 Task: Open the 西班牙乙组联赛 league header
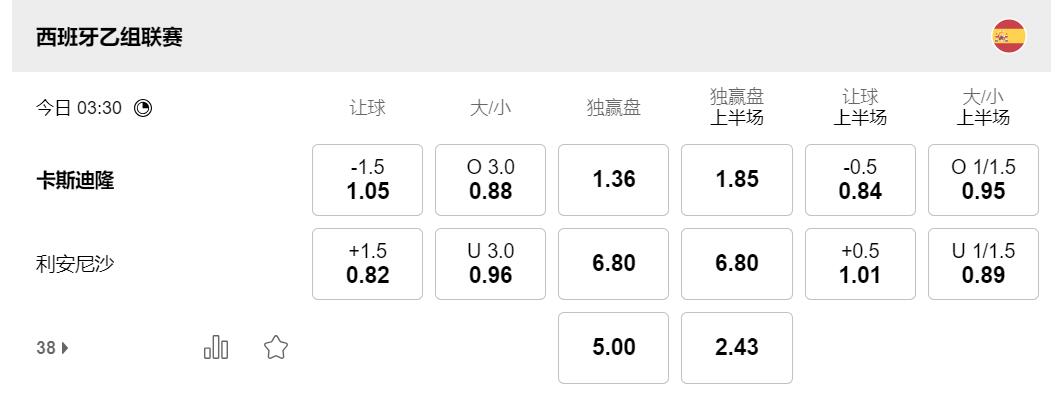click(x=109, y=38)
